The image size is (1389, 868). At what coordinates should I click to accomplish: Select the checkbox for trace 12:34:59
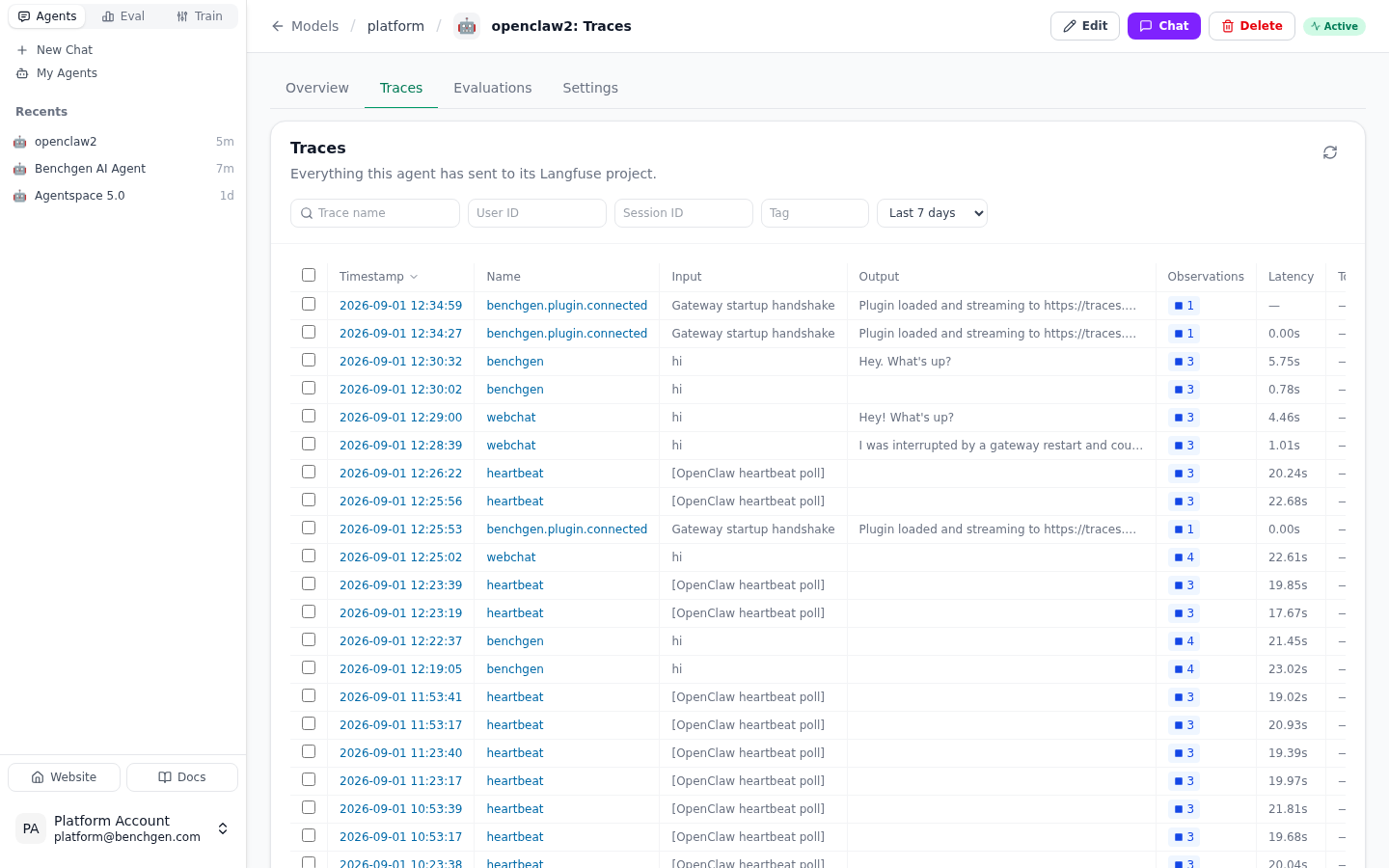[x=309, y=304]
